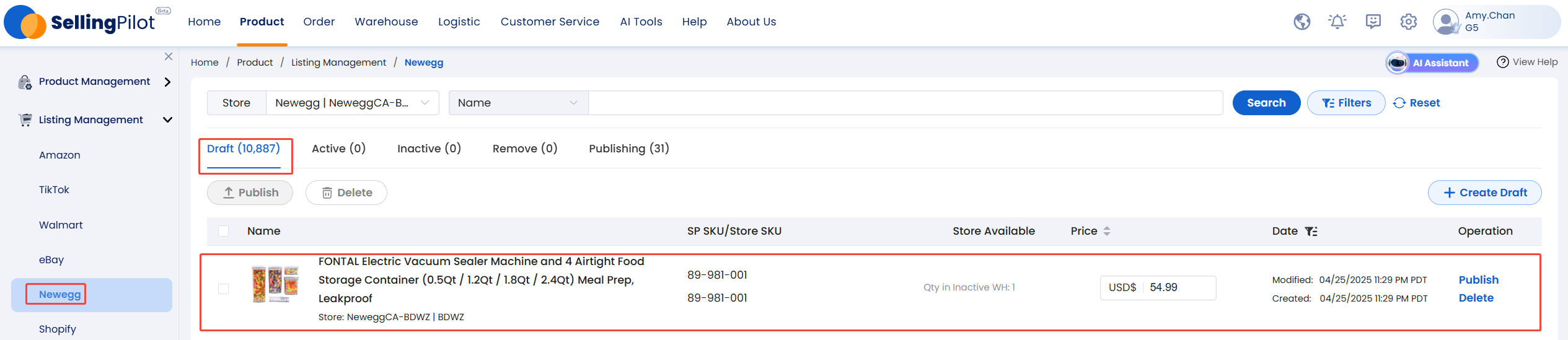Click the FONTAL product thumbnail
Viewport: 1568px width, 340px height.
point(275,284)
